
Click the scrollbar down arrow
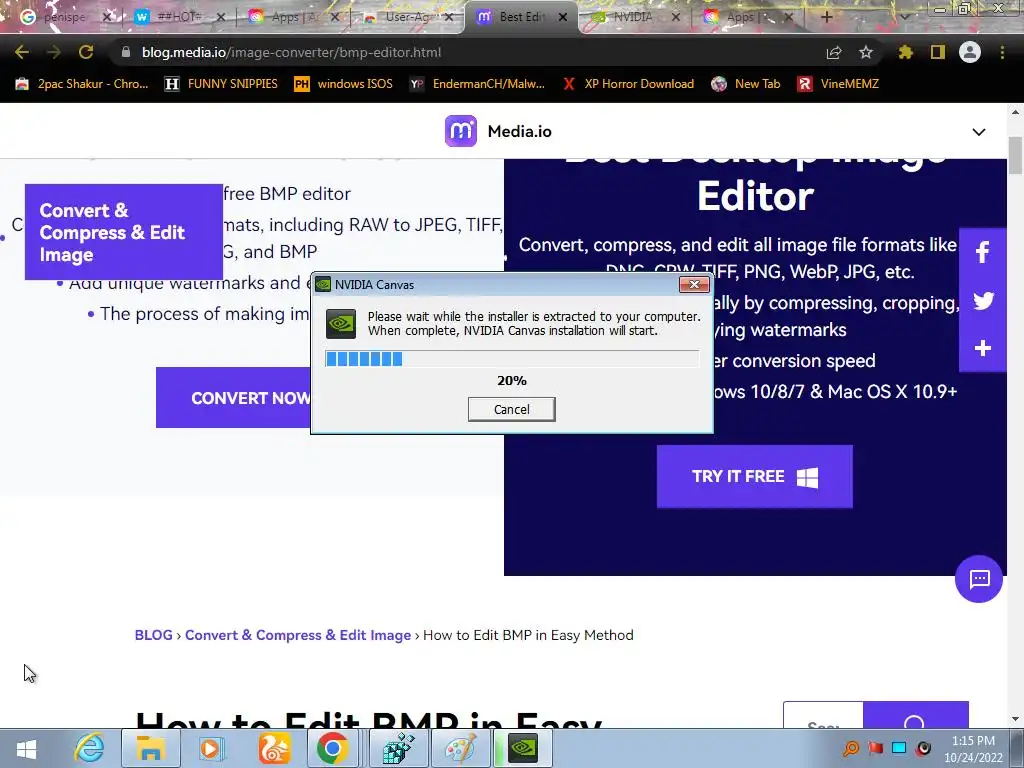pos(1015,719)
